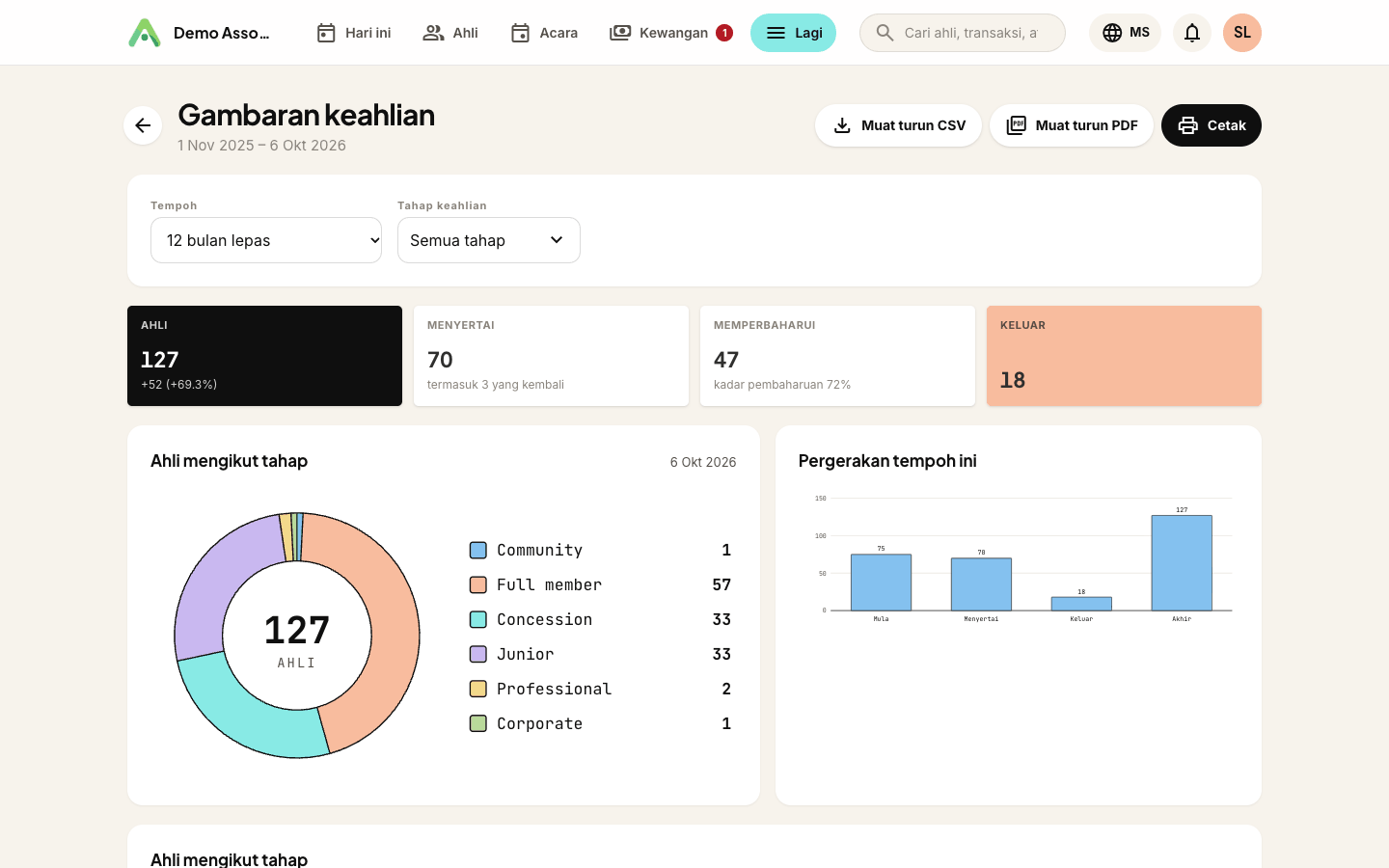This screenshot has width=1389, height=868.
Task: Expand the Tempoh period dropdown
Action: point(266,240)
